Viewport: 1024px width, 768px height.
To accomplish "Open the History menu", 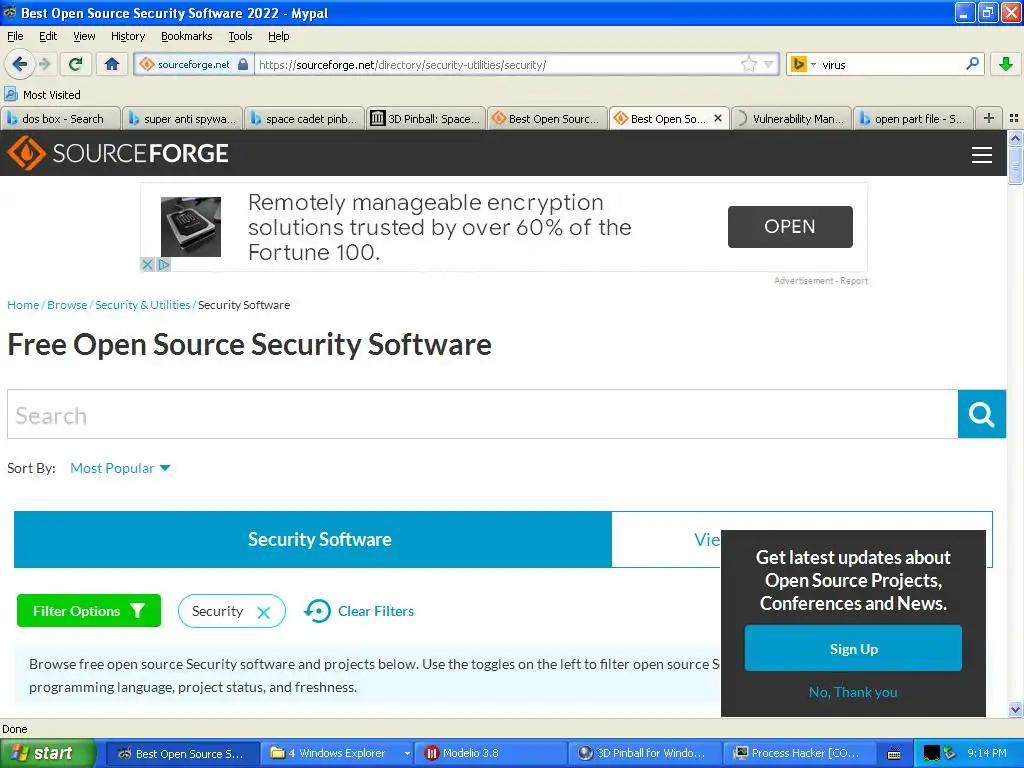I will coord(127,36).
